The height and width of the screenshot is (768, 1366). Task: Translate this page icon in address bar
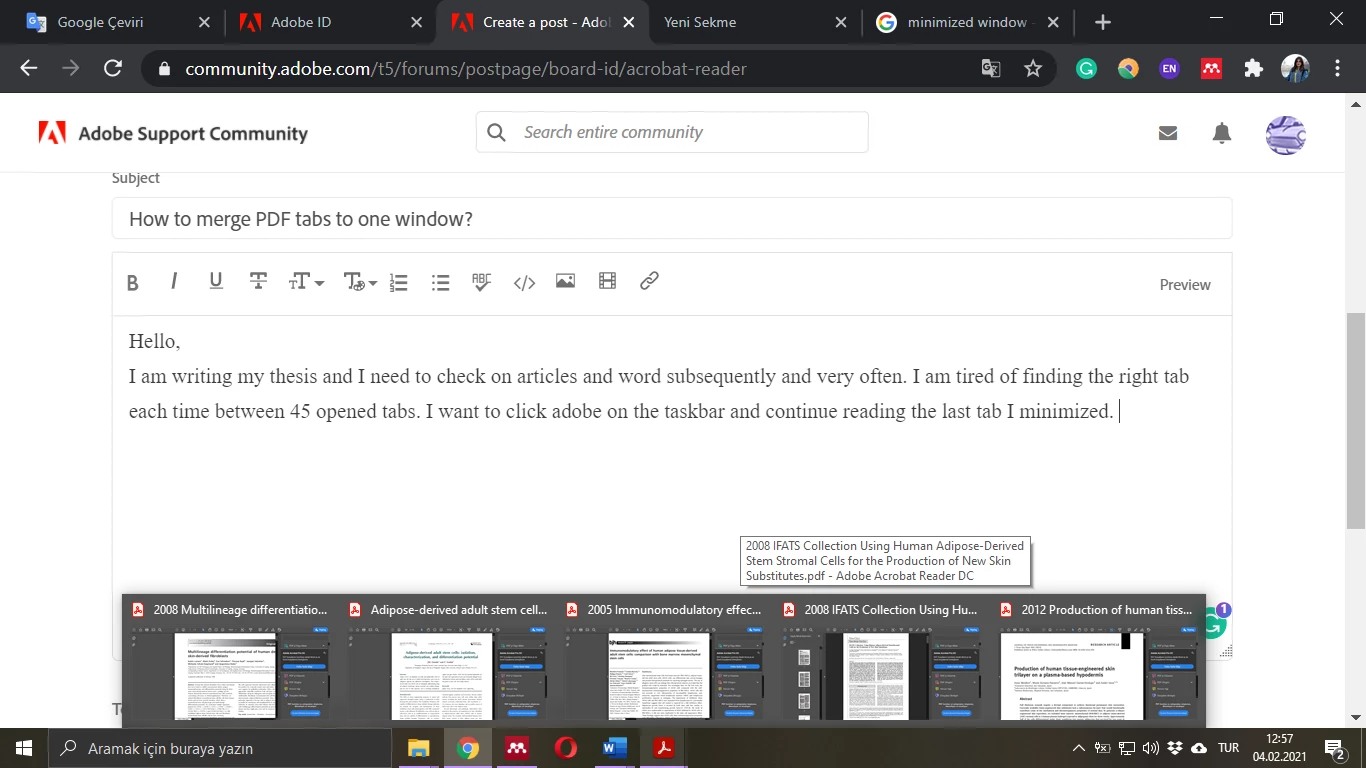[x=990, y=68]
